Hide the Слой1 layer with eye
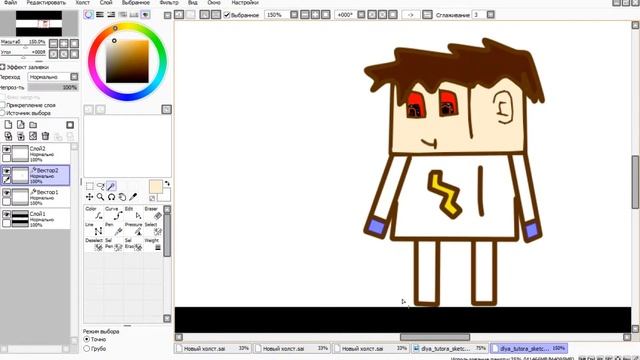Viewport: 640px width, 360px height. 7,214
